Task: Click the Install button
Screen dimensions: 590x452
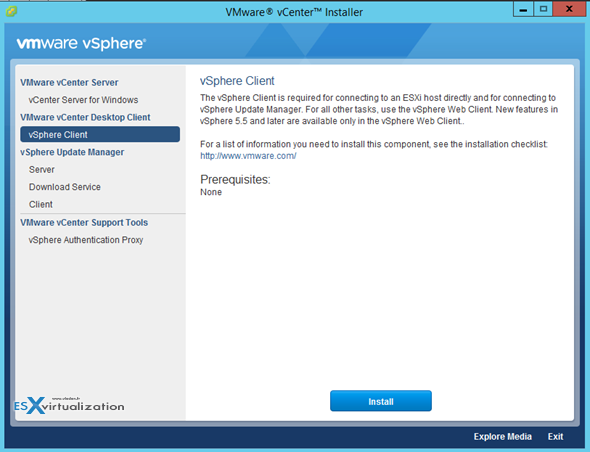Action: [381, 401]
